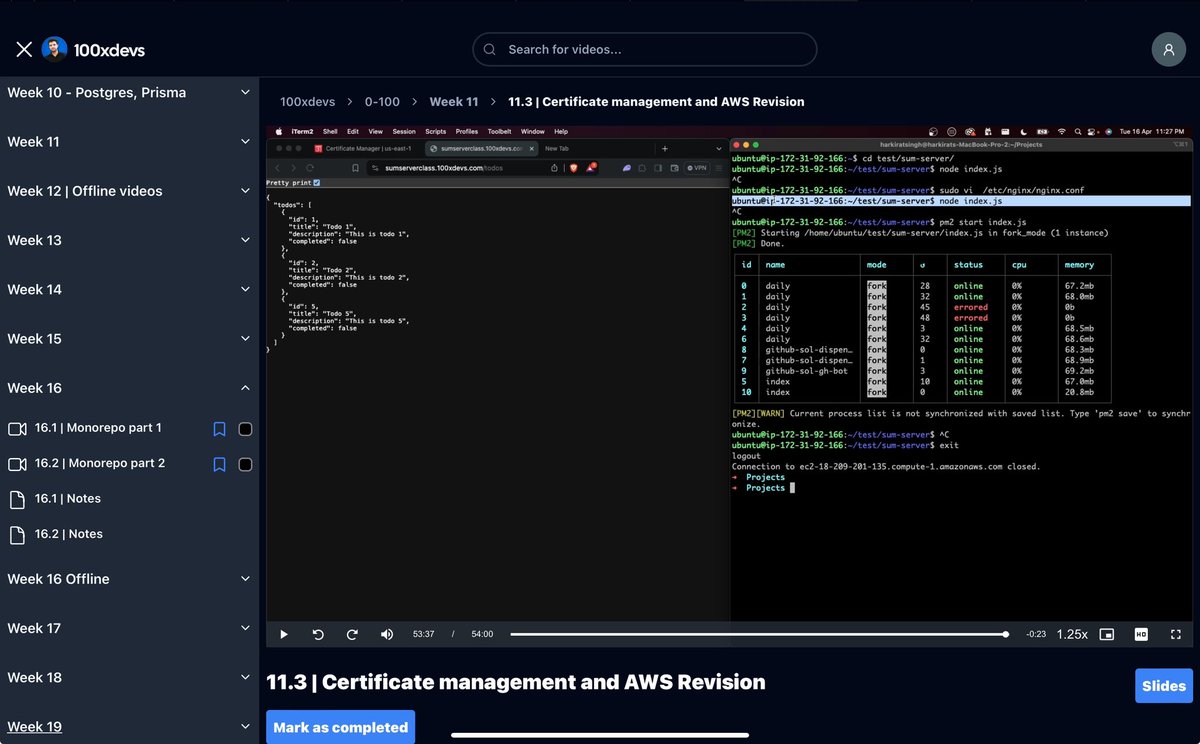Select Certificate Manager browser tab in video
The image size is (1200, 744).
tap(363, 148)
